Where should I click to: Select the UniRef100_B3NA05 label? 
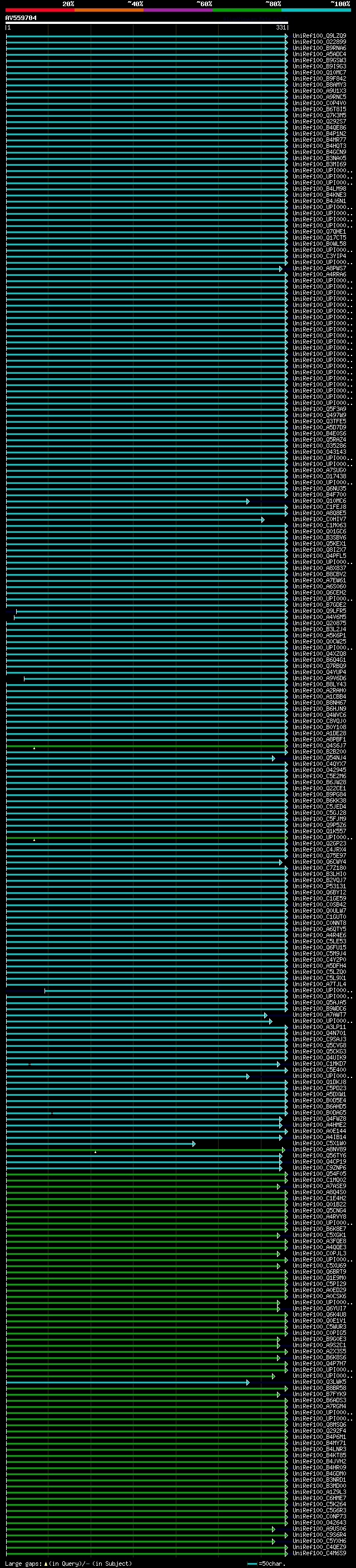point(319,159)
